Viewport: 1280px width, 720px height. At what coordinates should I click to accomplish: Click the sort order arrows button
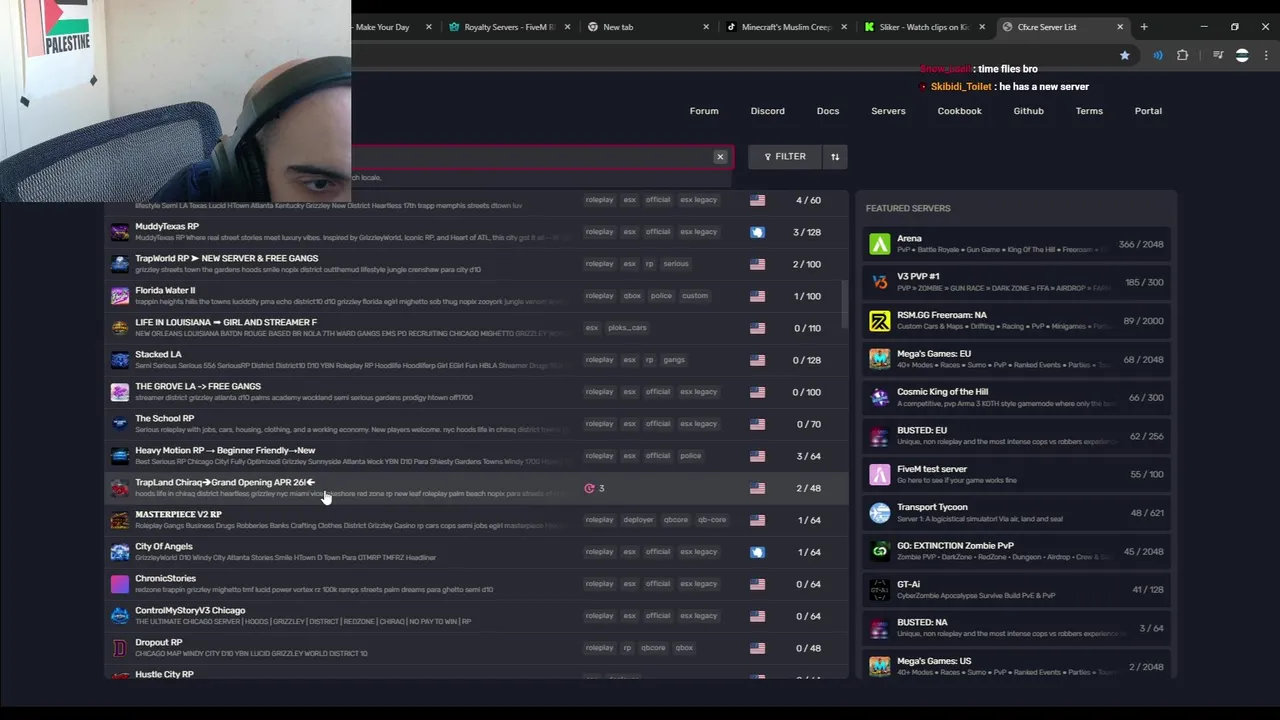click(x=835, y=156)
